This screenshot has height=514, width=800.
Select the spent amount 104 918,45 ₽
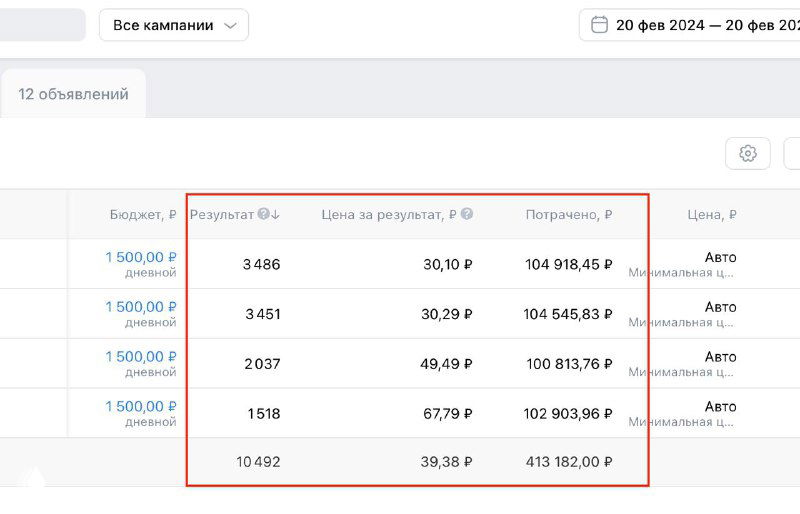(x=568, y=264)
